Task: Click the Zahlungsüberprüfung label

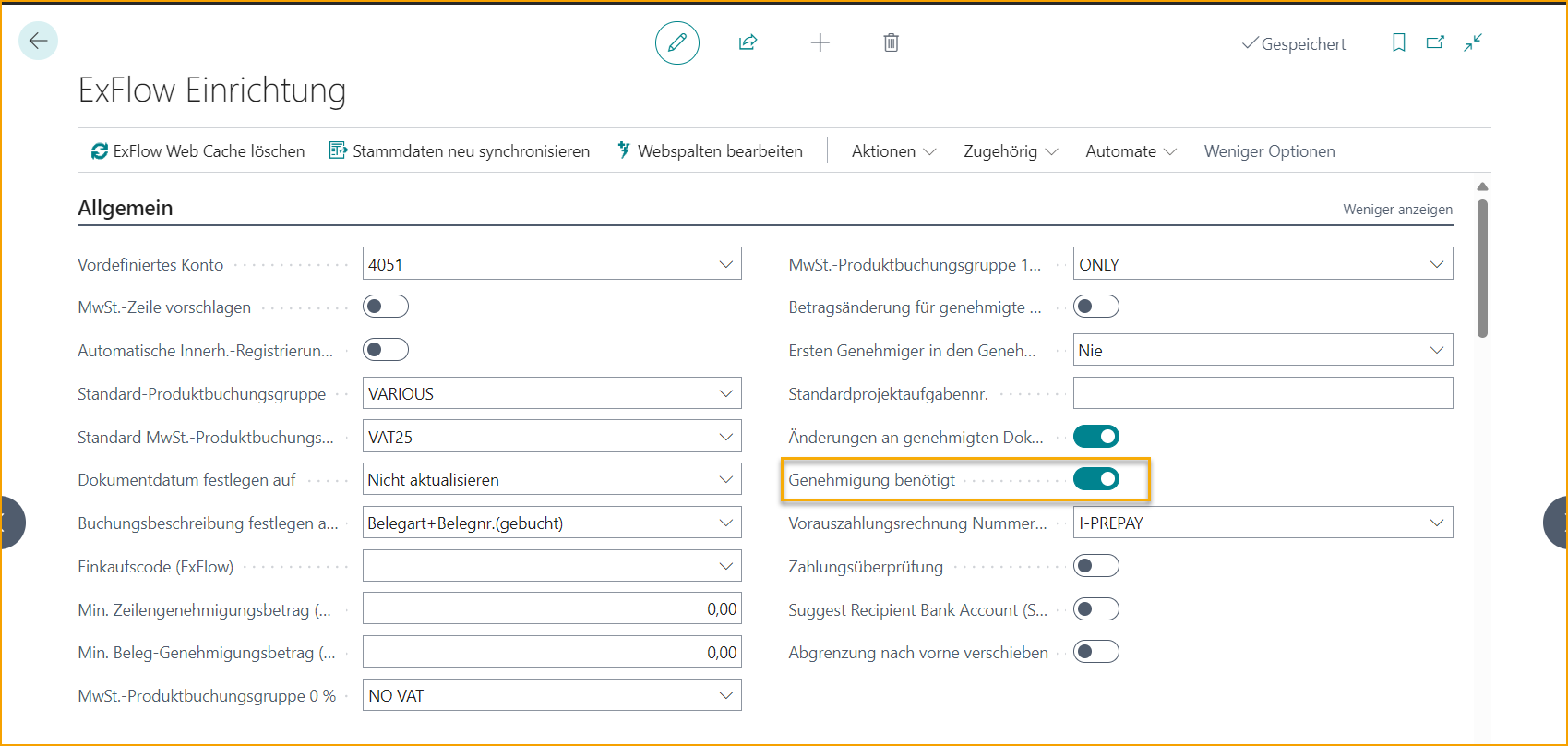Action: click(866, 567)
